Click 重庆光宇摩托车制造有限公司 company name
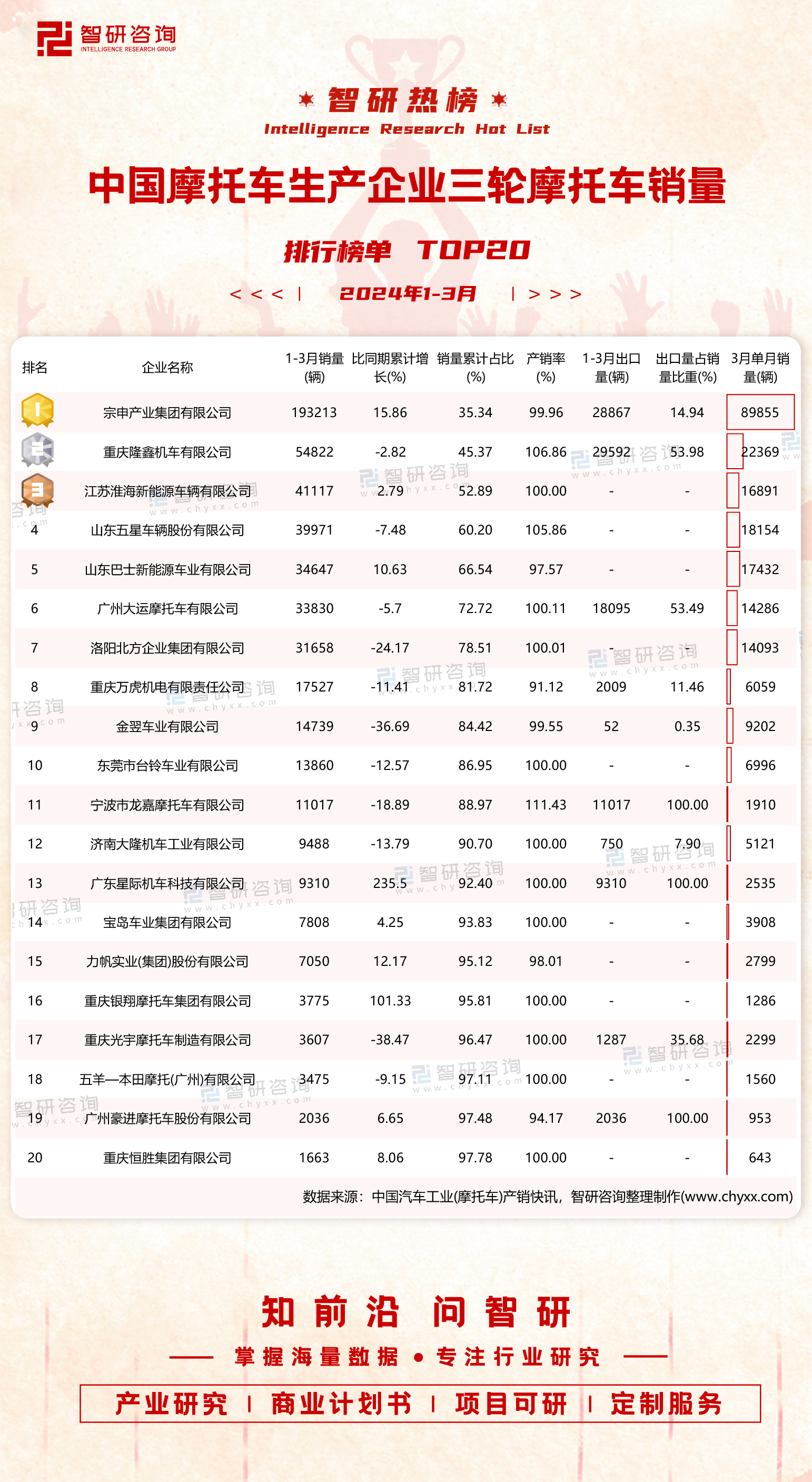The height and width of the screenshot is (1482, 812). [x=167, y=1040]
